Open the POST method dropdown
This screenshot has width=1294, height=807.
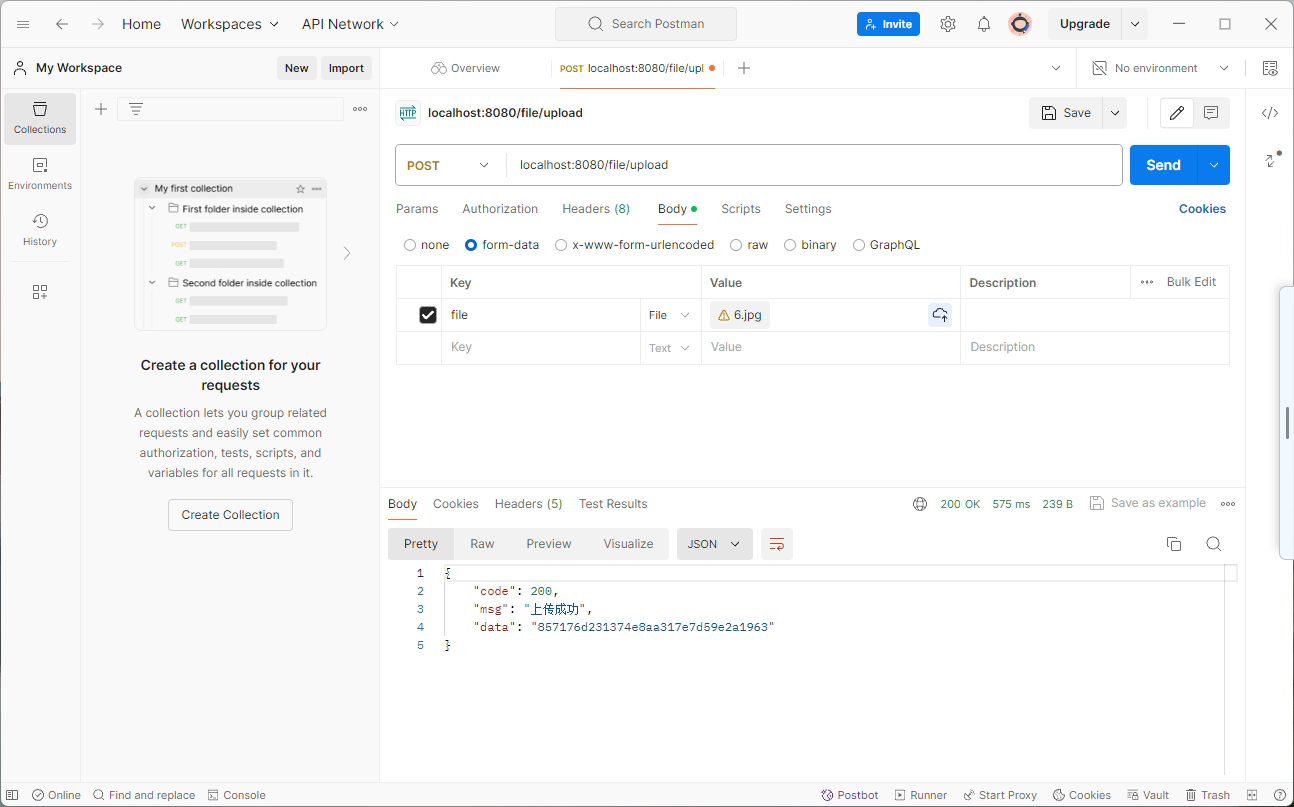450,165
